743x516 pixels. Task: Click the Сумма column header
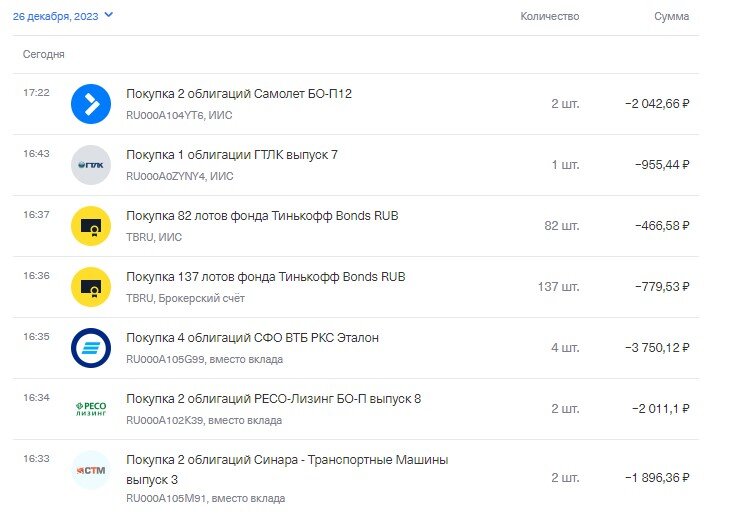pos(671,17)
